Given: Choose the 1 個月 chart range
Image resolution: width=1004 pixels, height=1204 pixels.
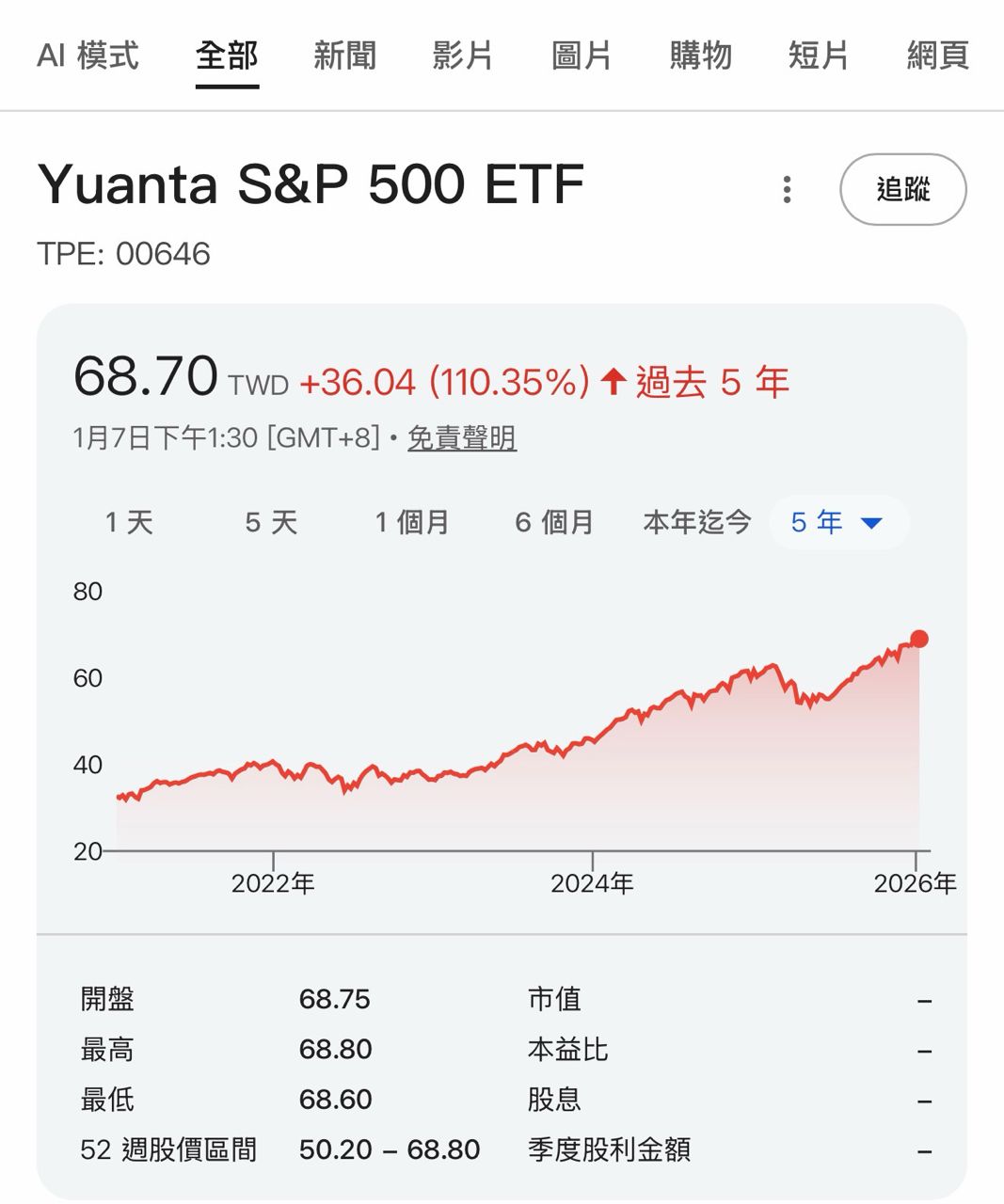Looking at the screenshot, I should [412, 522].
